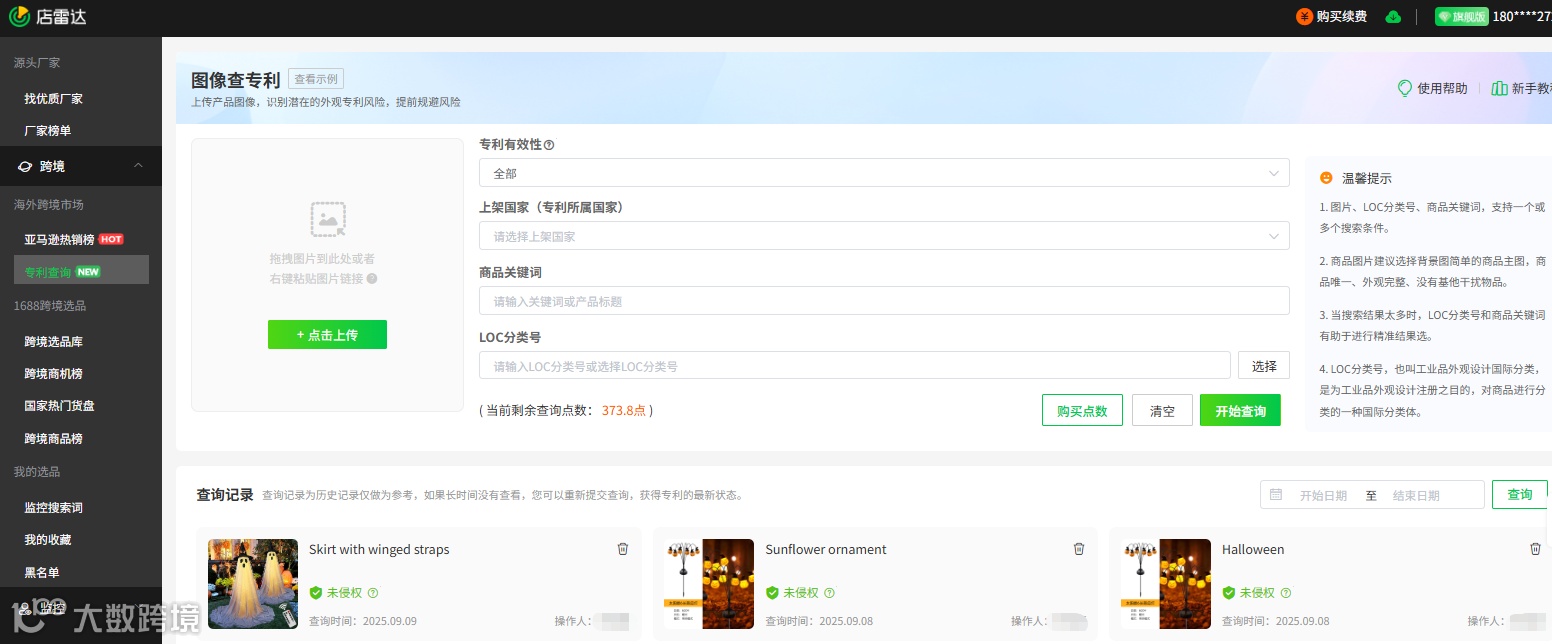Click the smiley icon beside 温馨提示

[1326, 178]
